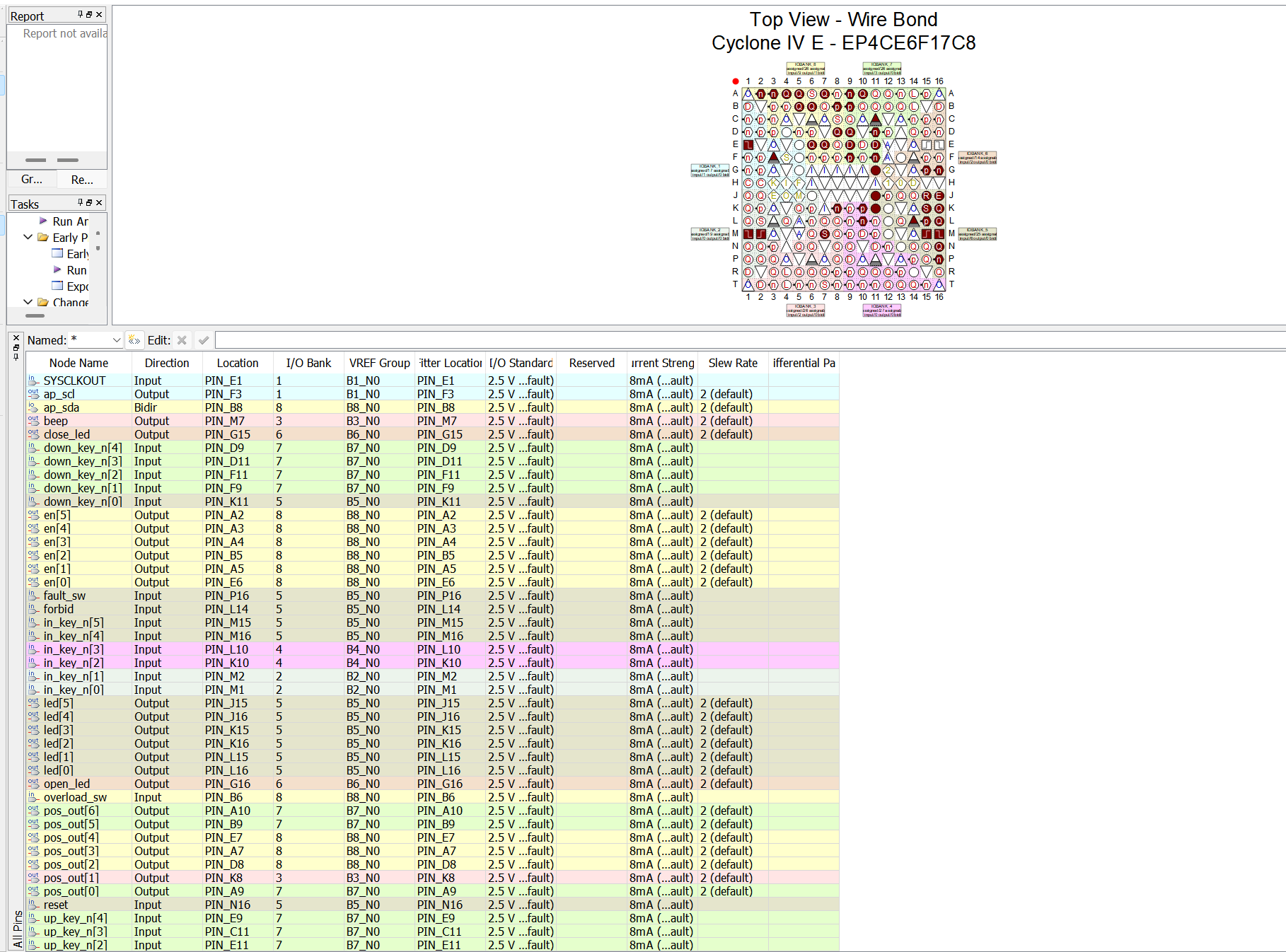Screen dimensions: 1286x952
Task: Click the cancel edit X icon
Action: tap(182, 340)
